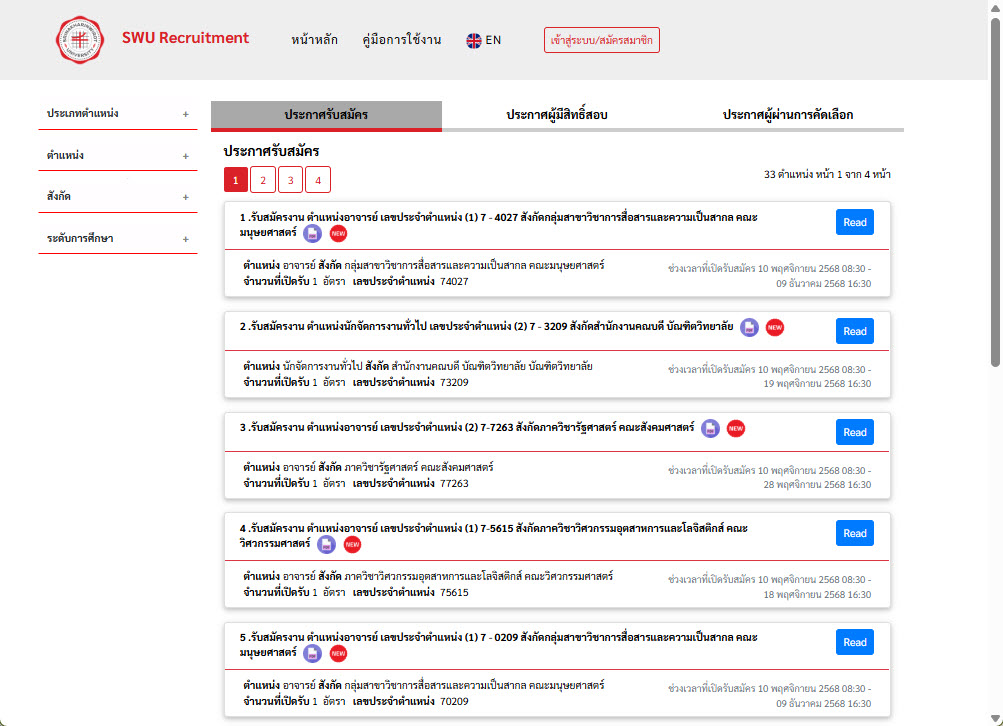Open the purple document icon for listing 1
This screenshot has height=726, width=1003.
pyautogui.click(x=312, y=233)
